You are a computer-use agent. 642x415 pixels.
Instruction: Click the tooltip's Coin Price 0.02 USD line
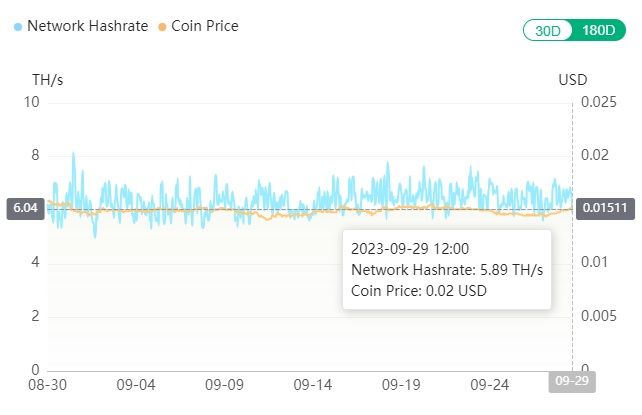[x=418, y=290]
